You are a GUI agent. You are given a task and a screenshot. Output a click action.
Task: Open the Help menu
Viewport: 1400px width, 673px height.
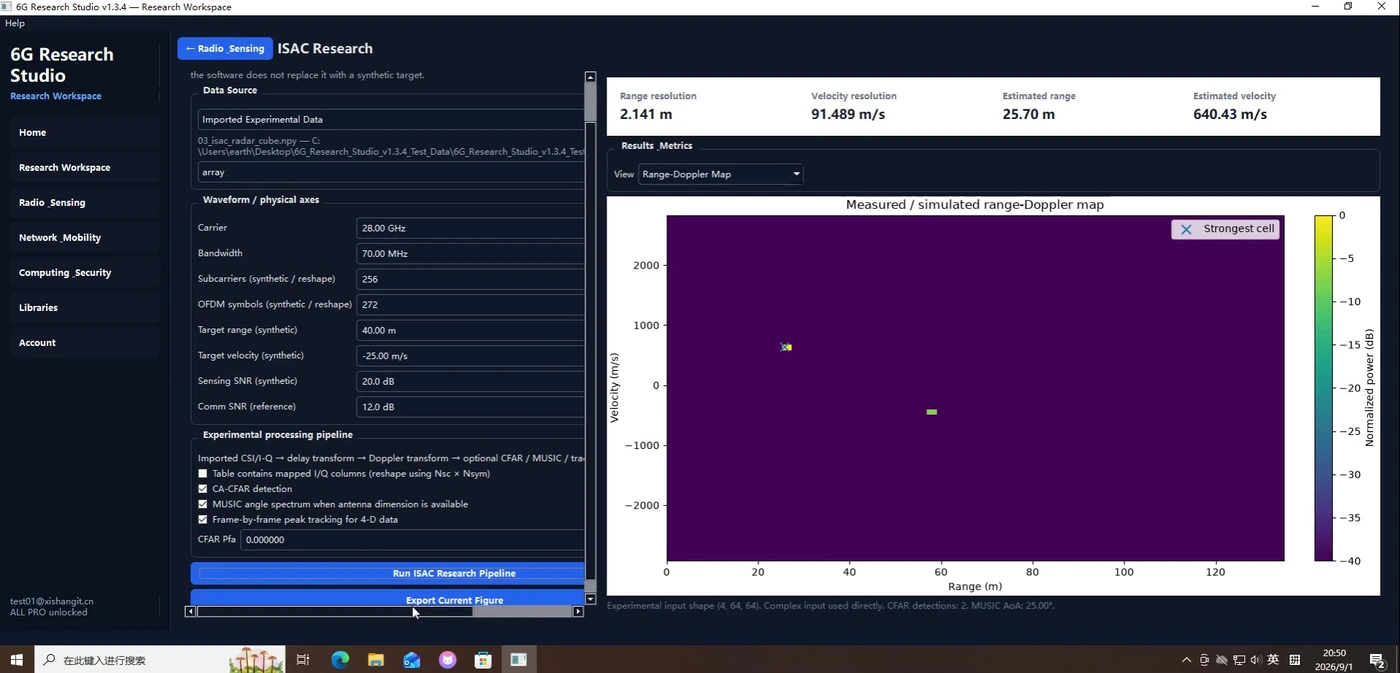[15, 23]
